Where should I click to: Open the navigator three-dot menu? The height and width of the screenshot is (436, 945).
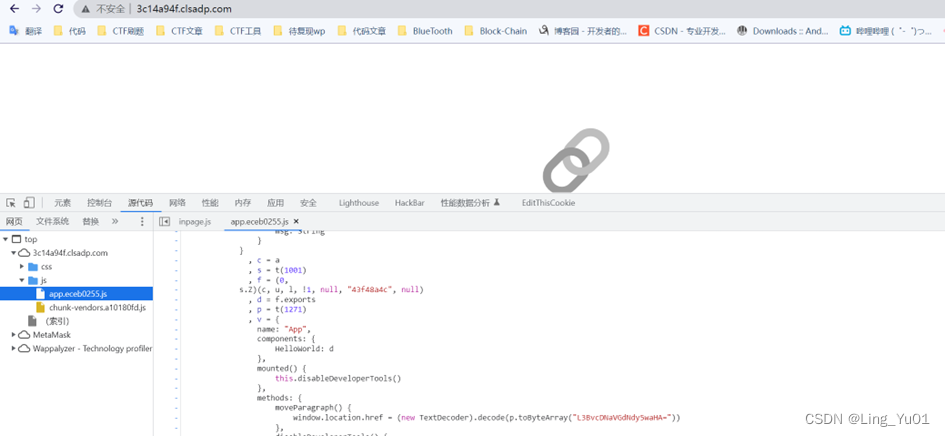142,221
